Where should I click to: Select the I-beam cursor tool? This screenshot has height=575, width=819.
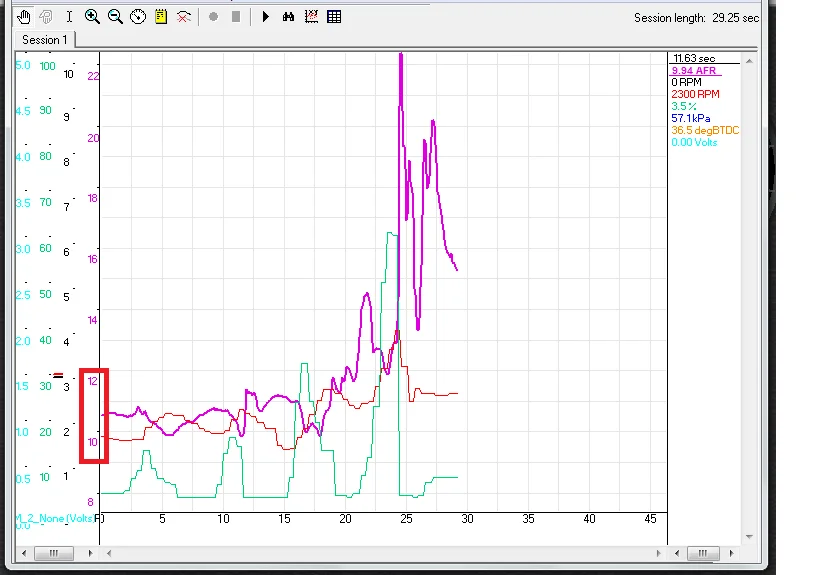[69, 17]
